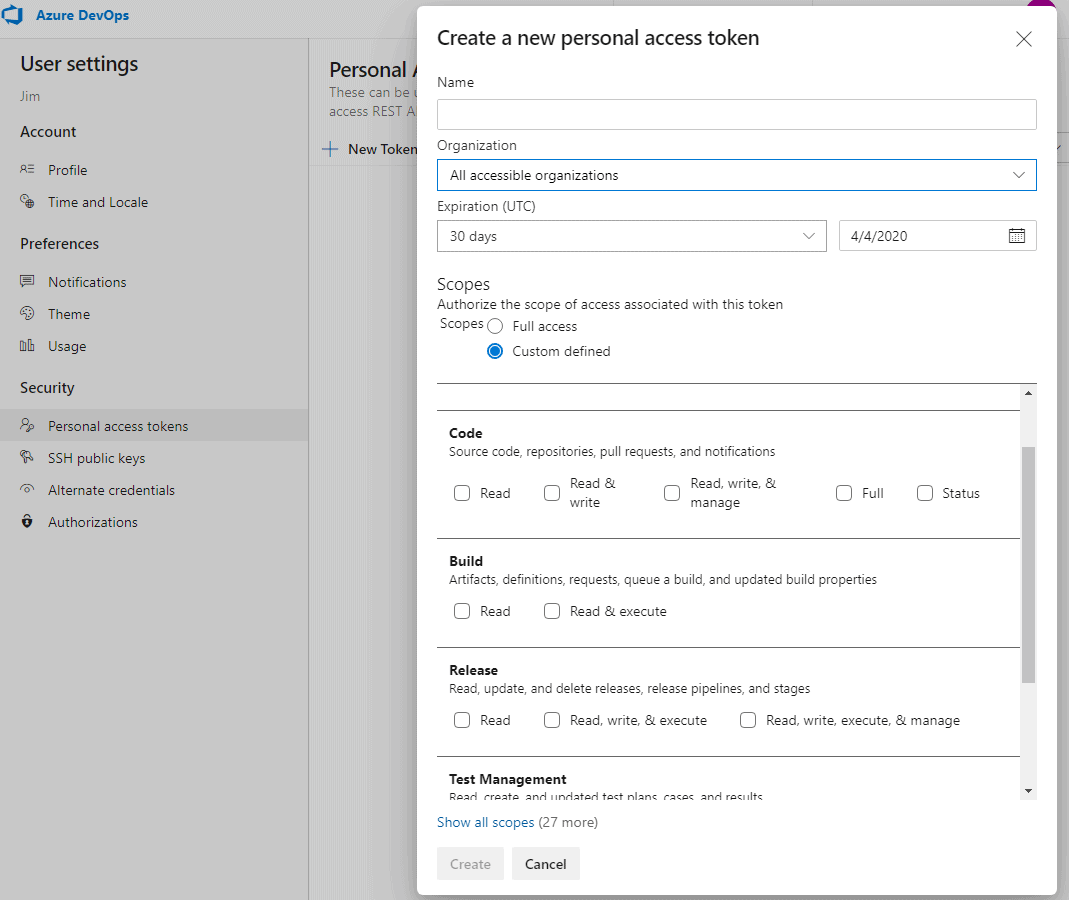The image size is (1069, 900).
Task: Check Code Read, write, & manage checkbox
Action: (672, 493)
